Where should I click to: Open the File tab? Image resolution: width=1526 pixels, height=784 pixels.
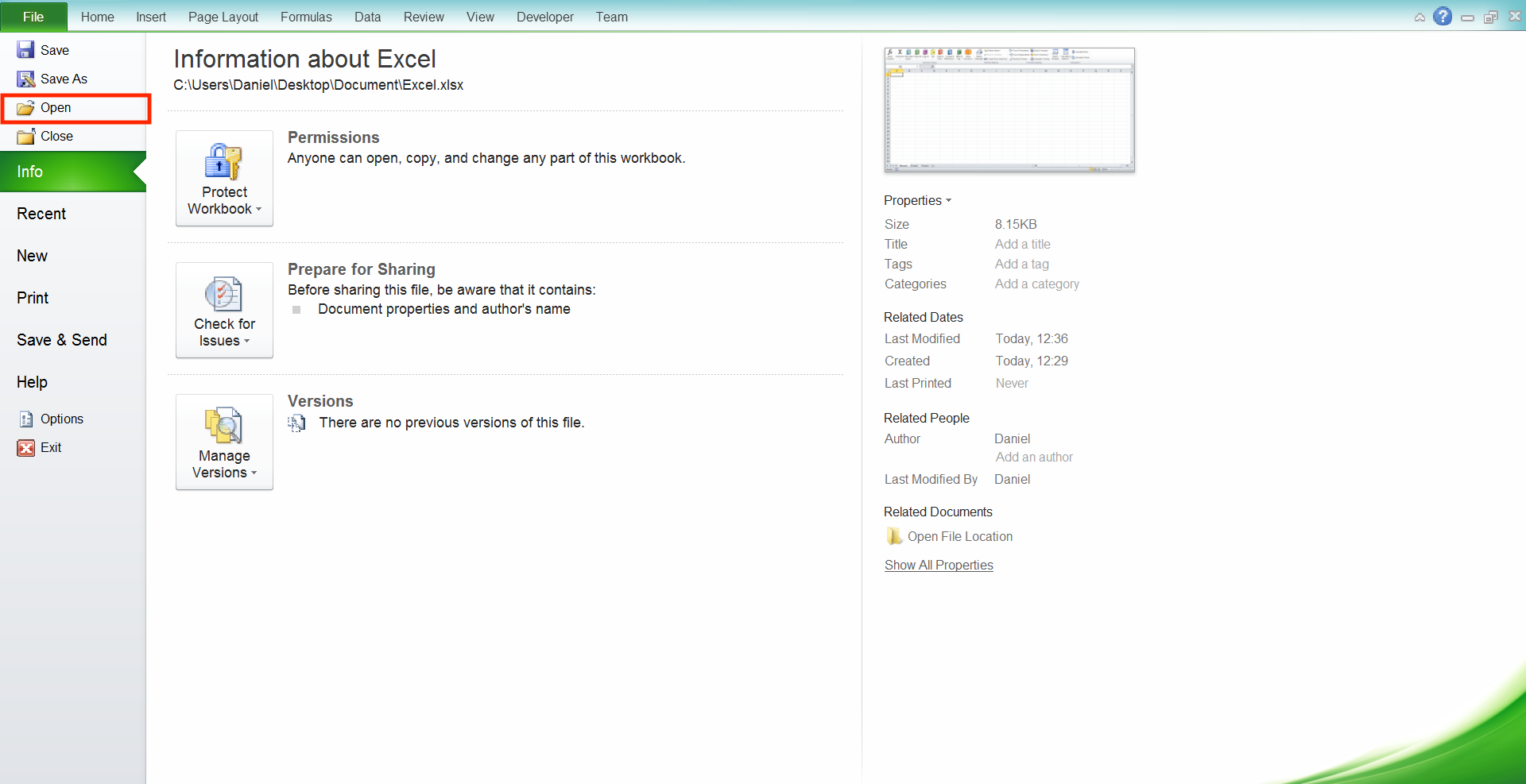33,17
